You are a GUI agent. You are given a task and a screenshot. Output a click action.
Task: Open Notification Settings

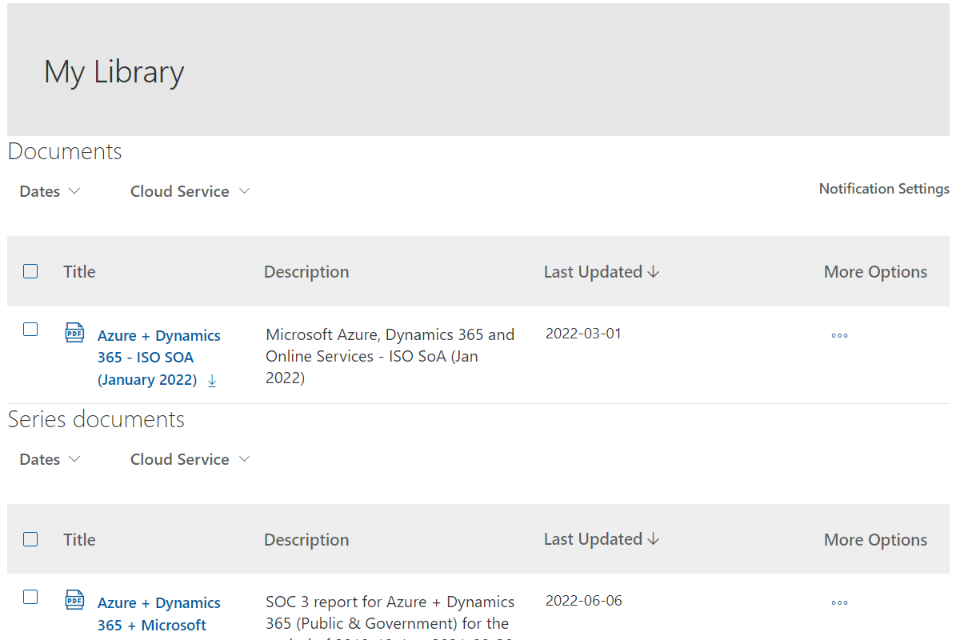[x=883, y=189]
